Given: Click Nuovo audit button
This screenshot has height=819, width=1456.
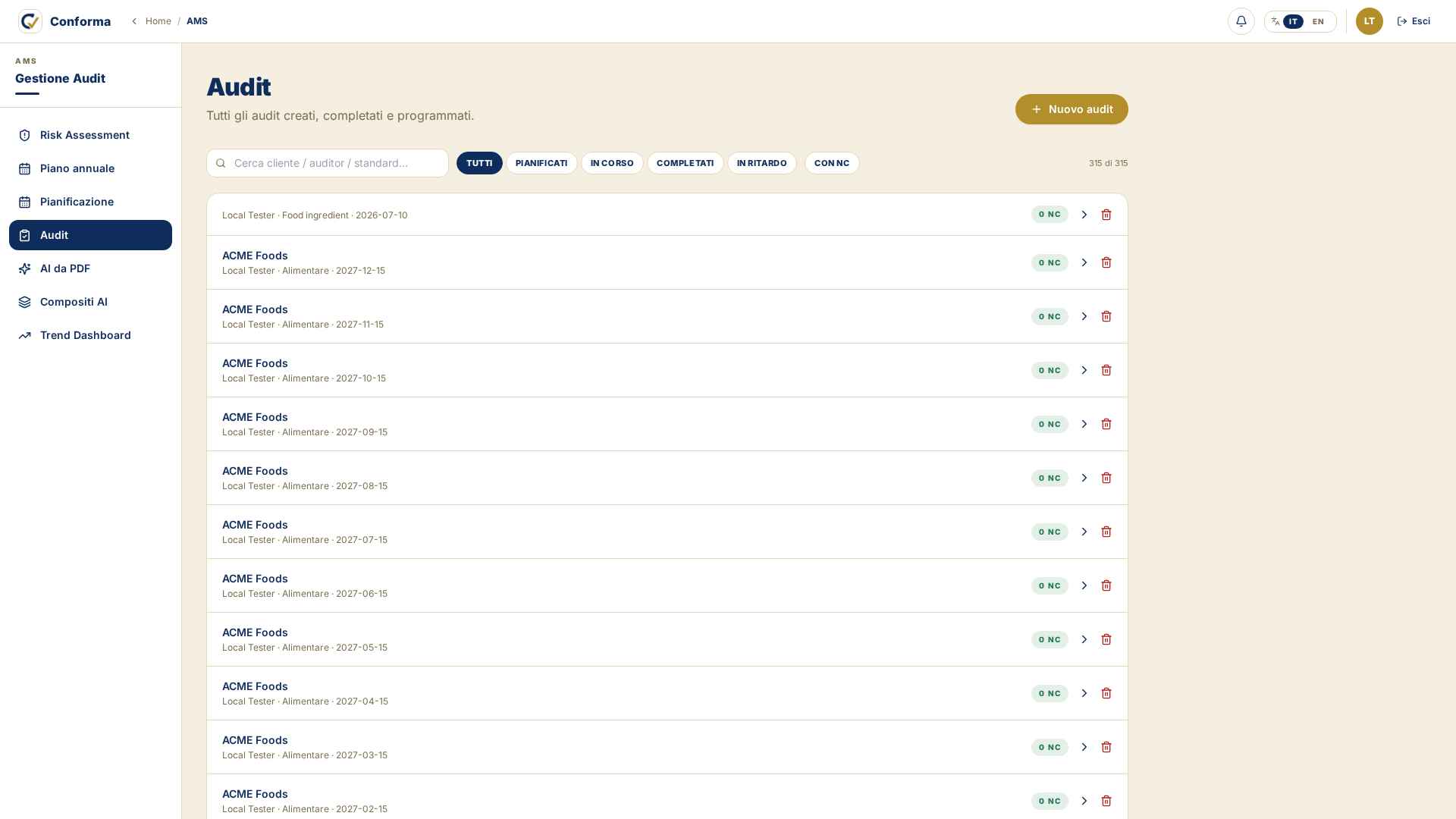Looking at the screenshot, I should (1072, 109).
